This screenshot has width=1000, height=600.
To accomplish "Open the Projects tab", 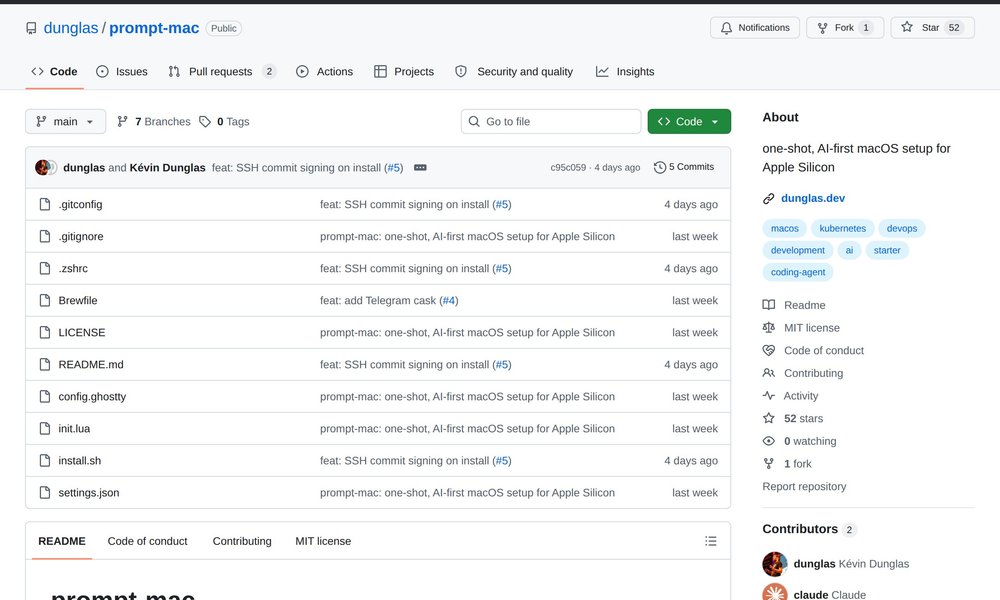I will coord(404,71).
